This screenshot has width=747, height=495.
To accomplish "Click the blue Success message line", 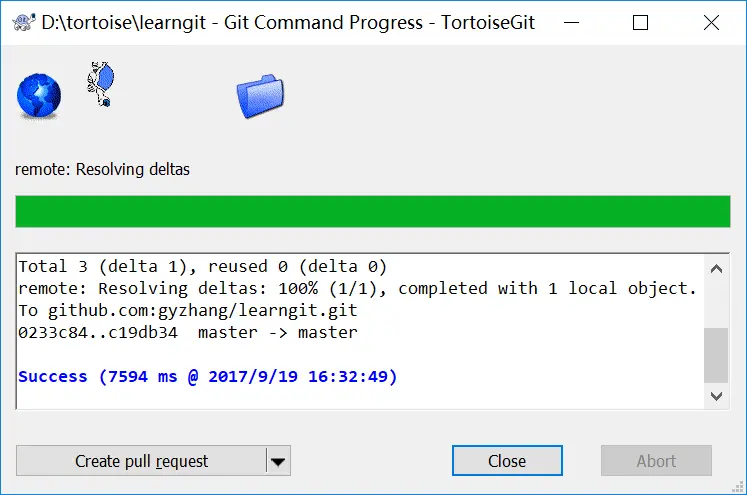I will 207,376.
